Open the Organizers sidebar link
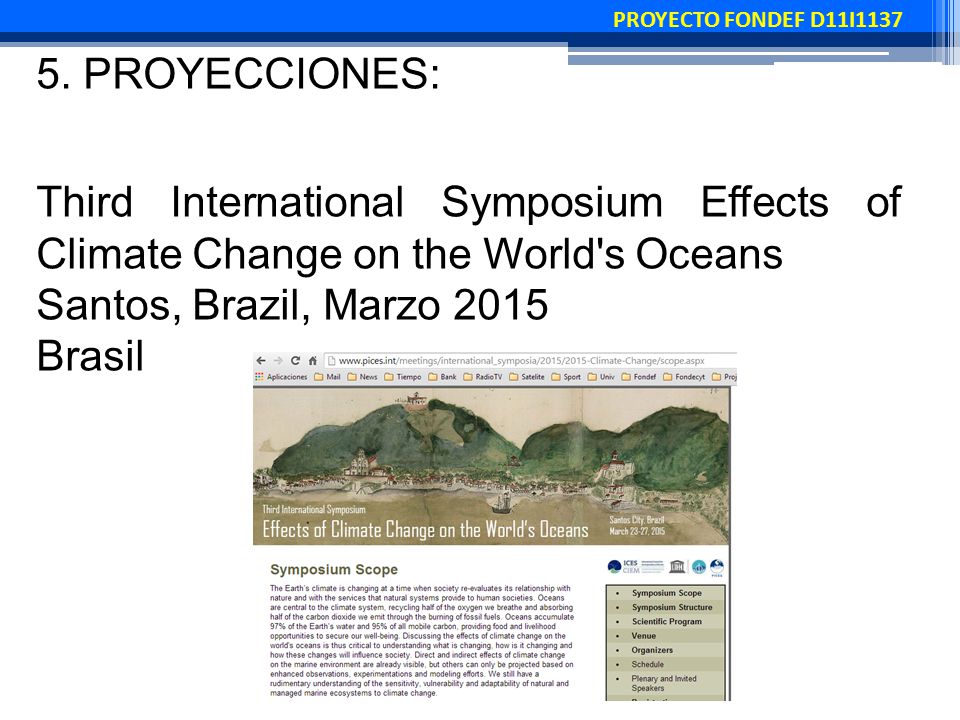The width and height of the screenshot is (960, 720). pyautogui.click(x=652, y=650)
